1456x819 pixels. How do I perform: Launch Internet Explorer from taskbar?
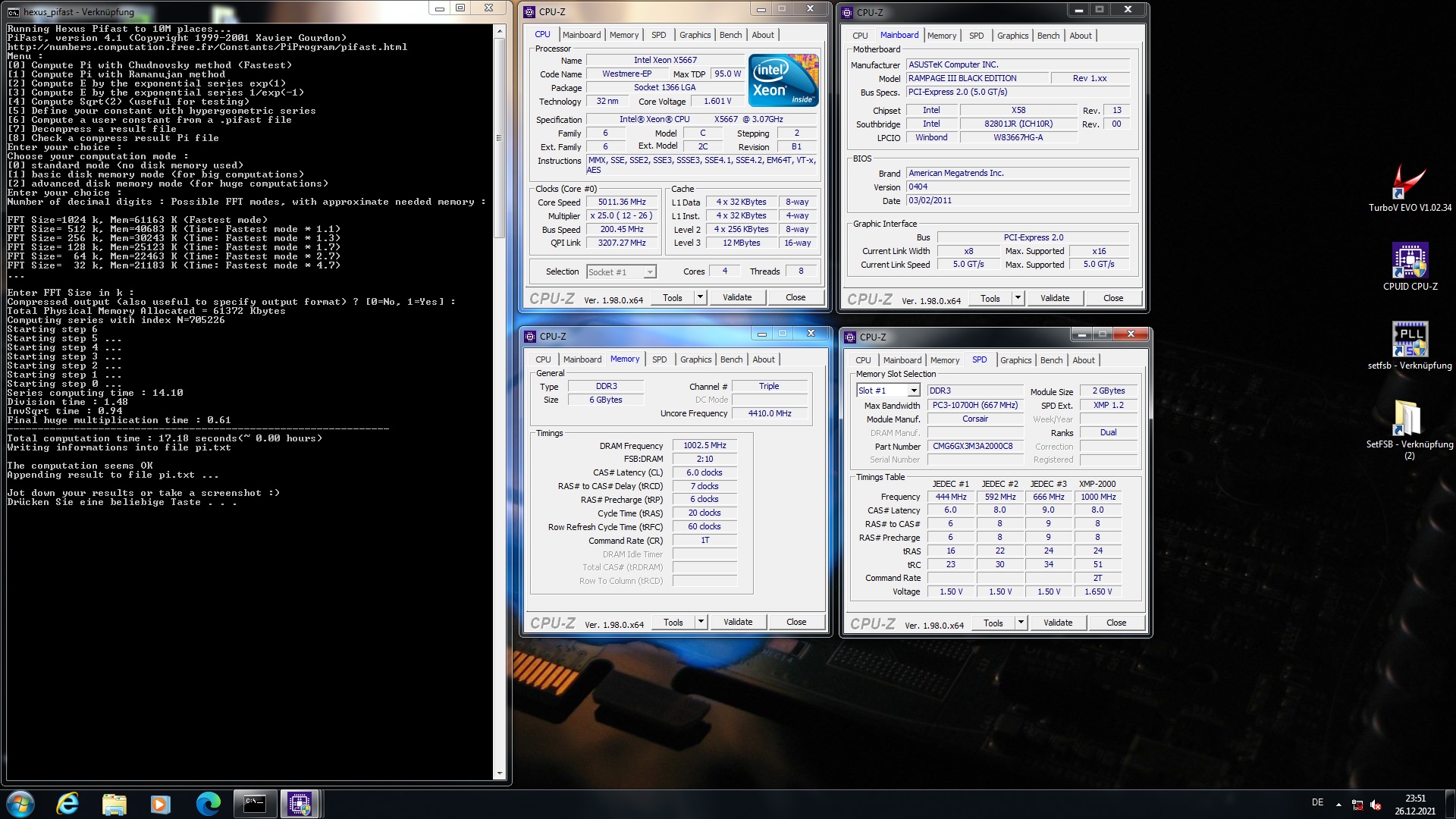point(67,804)
